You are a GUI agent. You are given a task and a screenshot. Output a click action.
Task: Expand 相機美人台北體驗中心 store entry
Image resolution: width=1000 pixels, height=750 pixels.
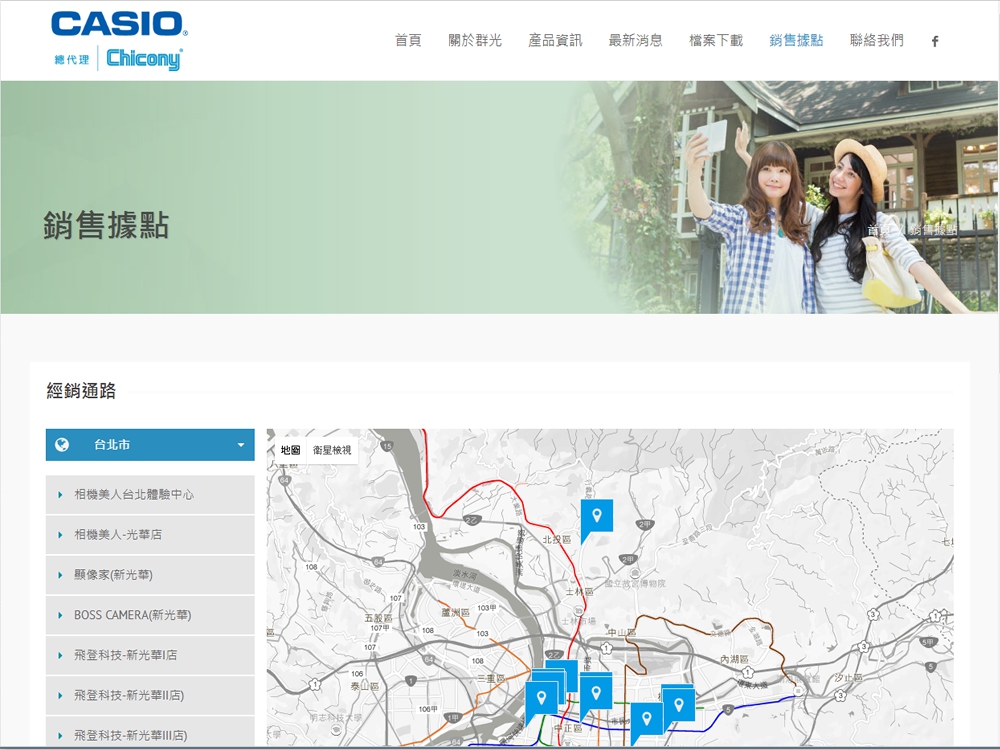coord(150,494)
